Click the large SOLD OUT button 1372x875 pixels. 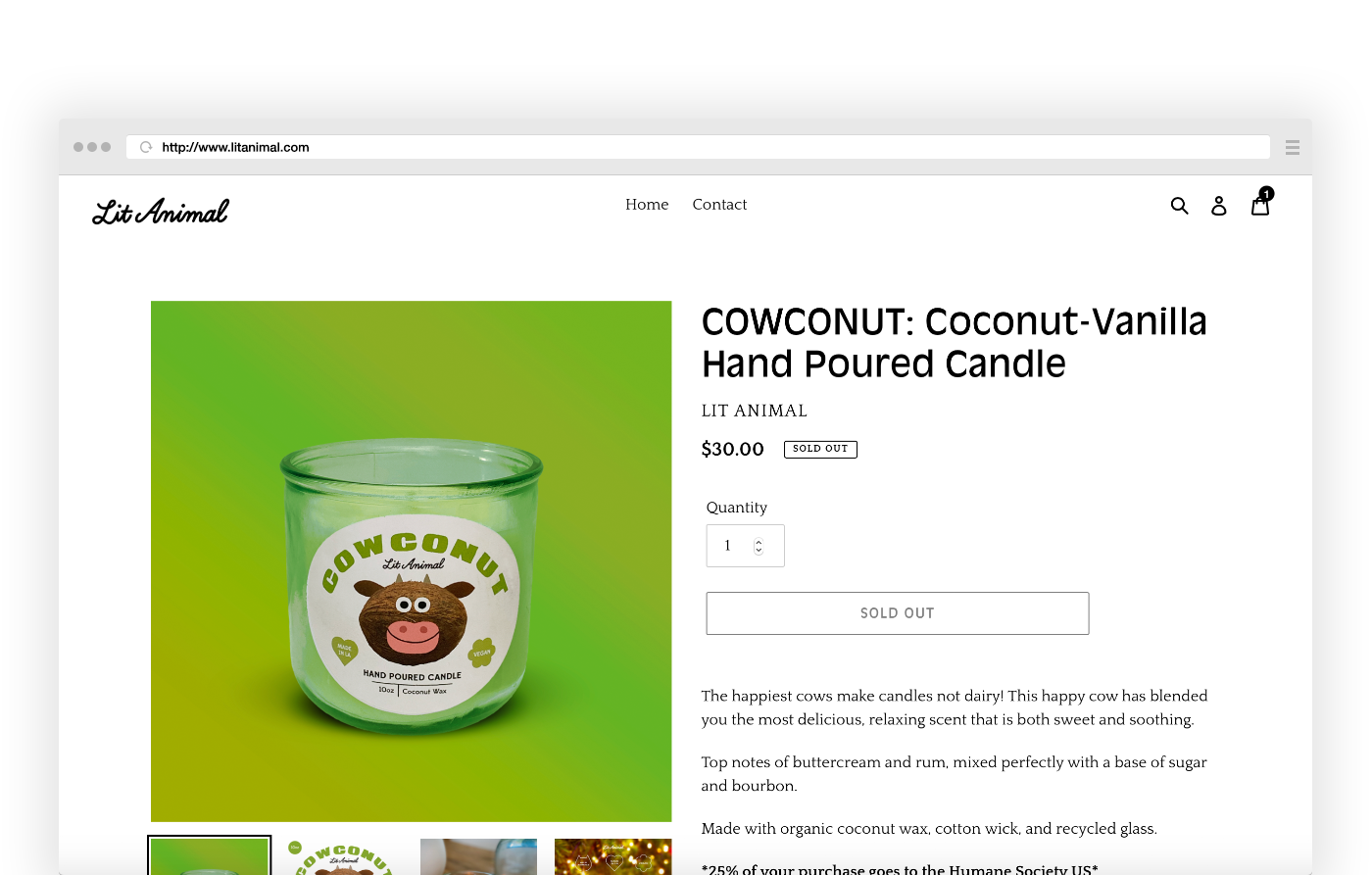click(898, 613)
